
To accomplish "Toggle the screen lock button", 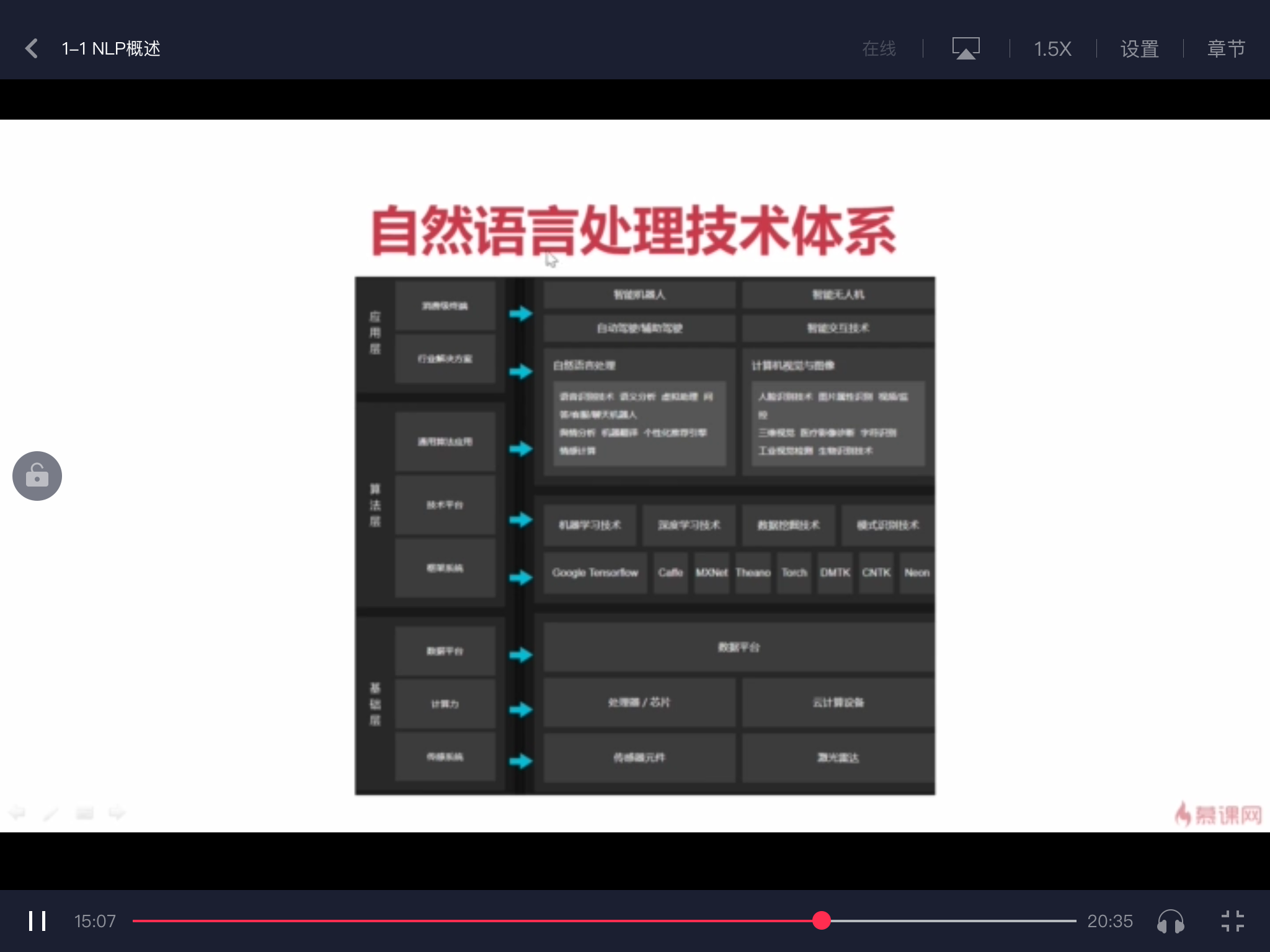I will pos(37,476).
